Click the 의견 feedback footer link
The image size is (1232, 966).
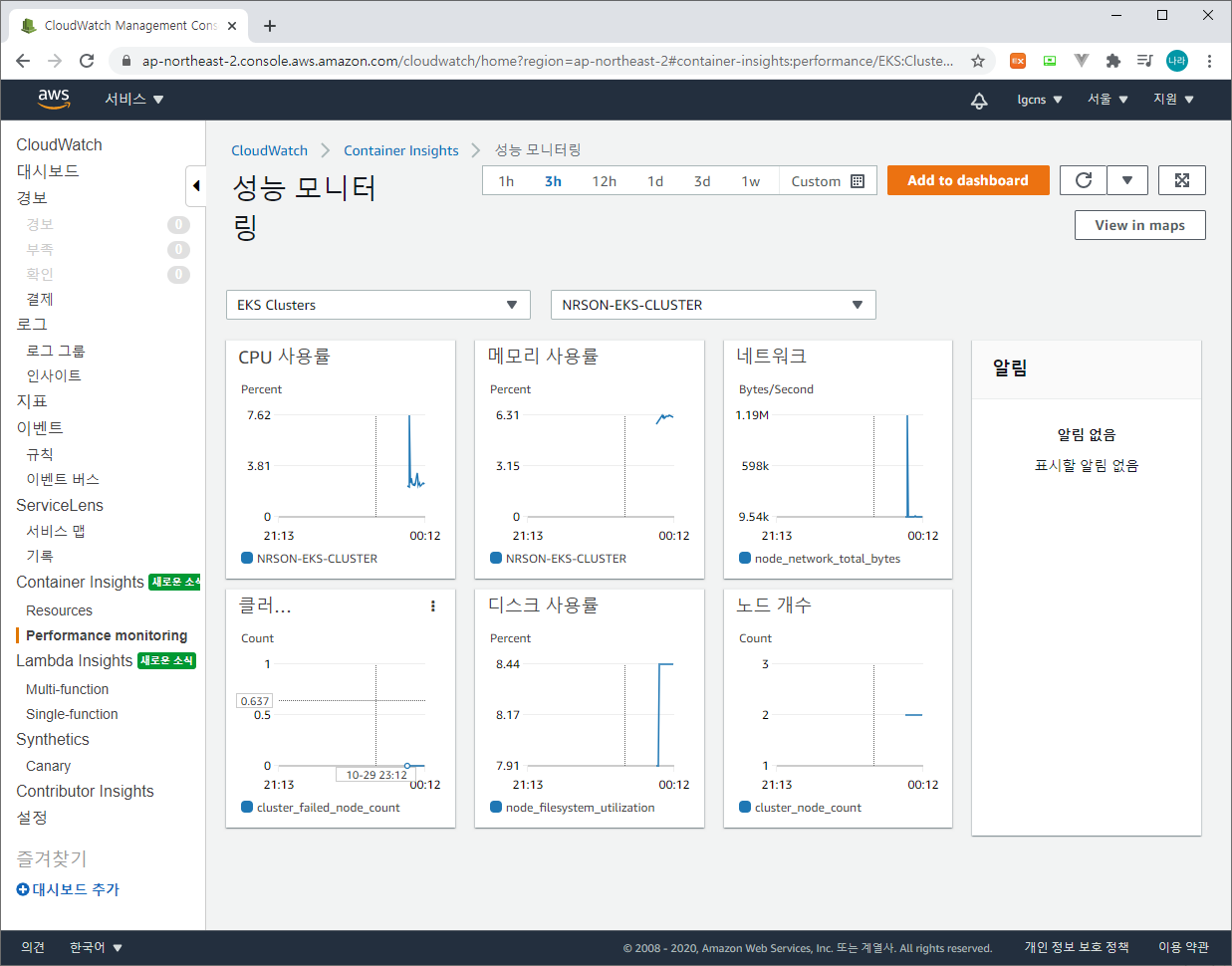[x=33, y=947]
